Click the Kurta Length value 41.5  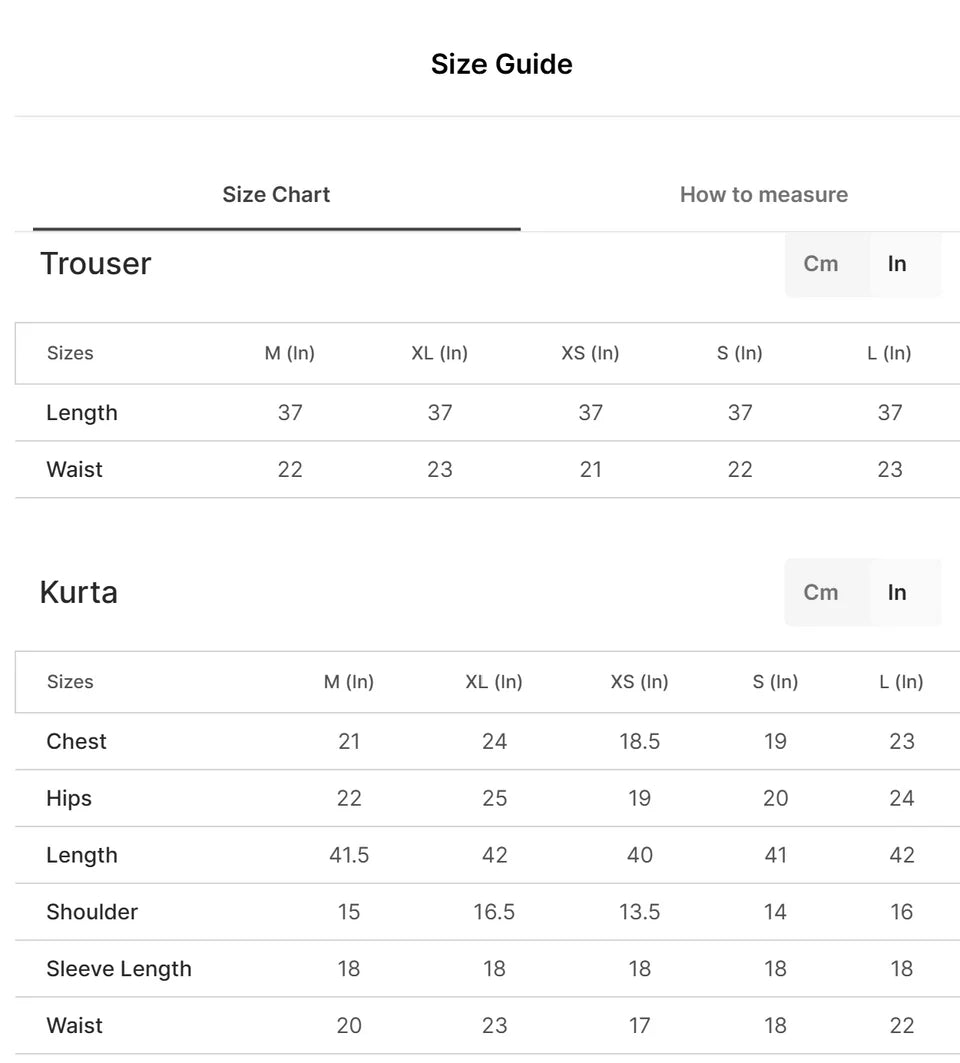(x=349, y=855)
